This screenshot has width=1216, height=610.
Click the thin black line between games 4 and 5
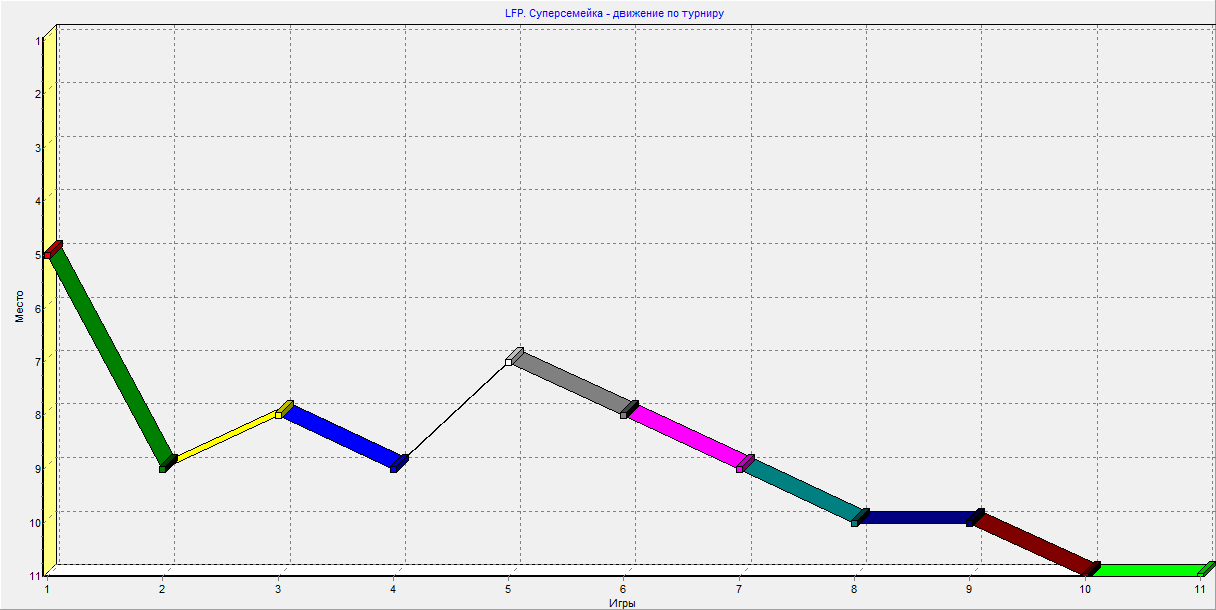[456, 410]
